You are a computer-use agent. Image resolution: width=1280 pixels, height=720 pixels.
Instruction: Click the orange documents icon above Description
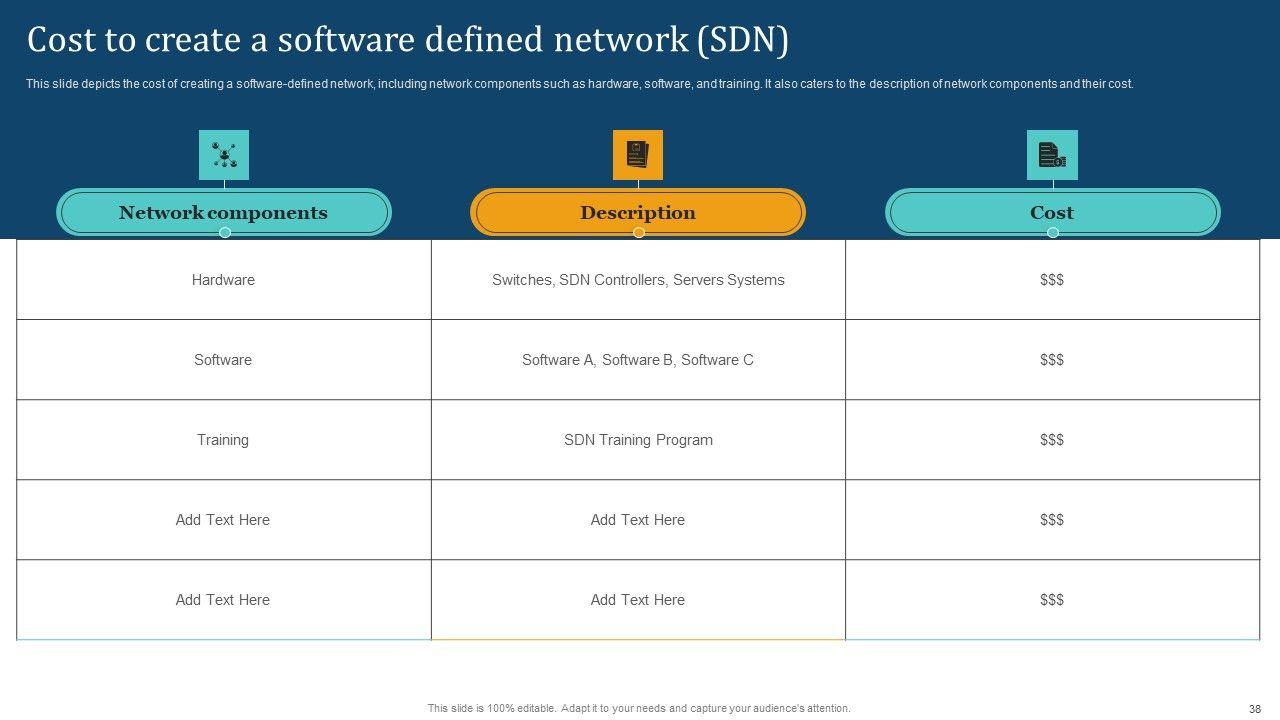point(638,155)
